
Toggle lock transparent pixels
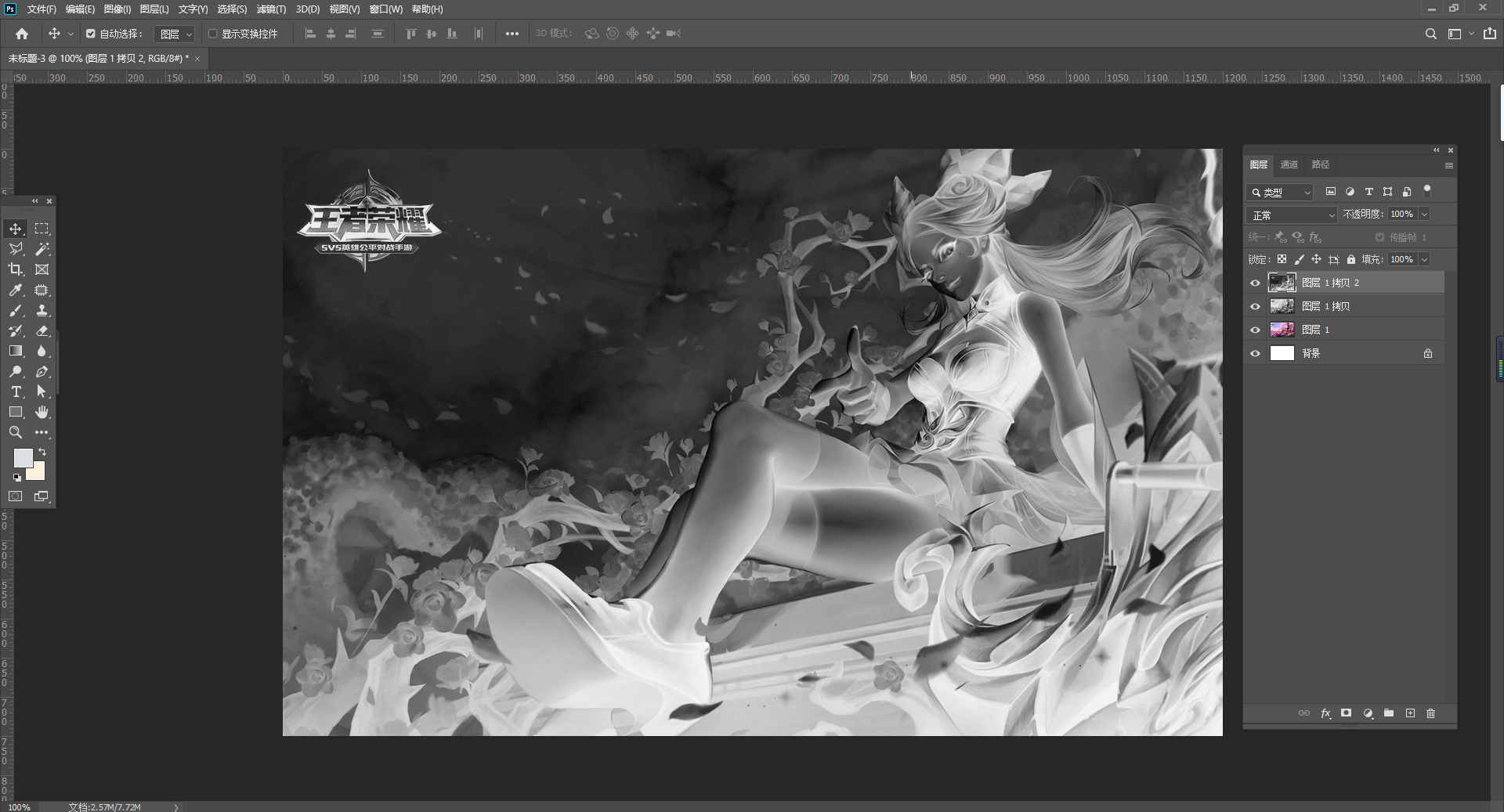point(1282,259)
